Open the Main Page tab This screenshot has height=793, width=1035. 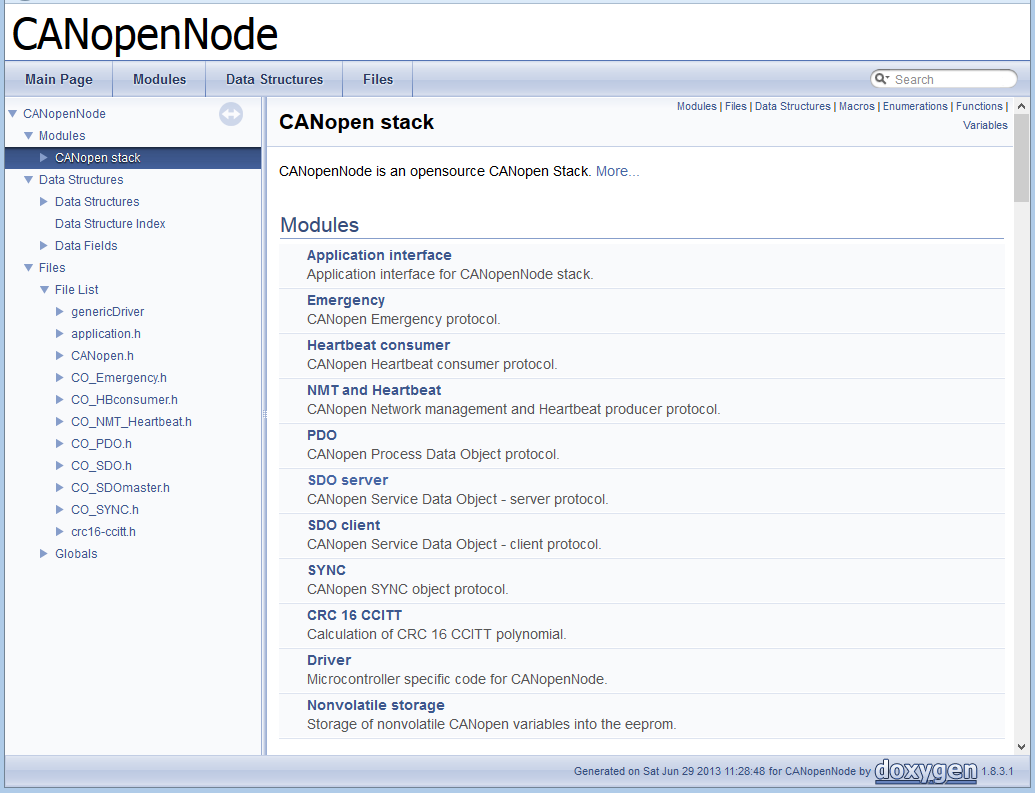59,79
